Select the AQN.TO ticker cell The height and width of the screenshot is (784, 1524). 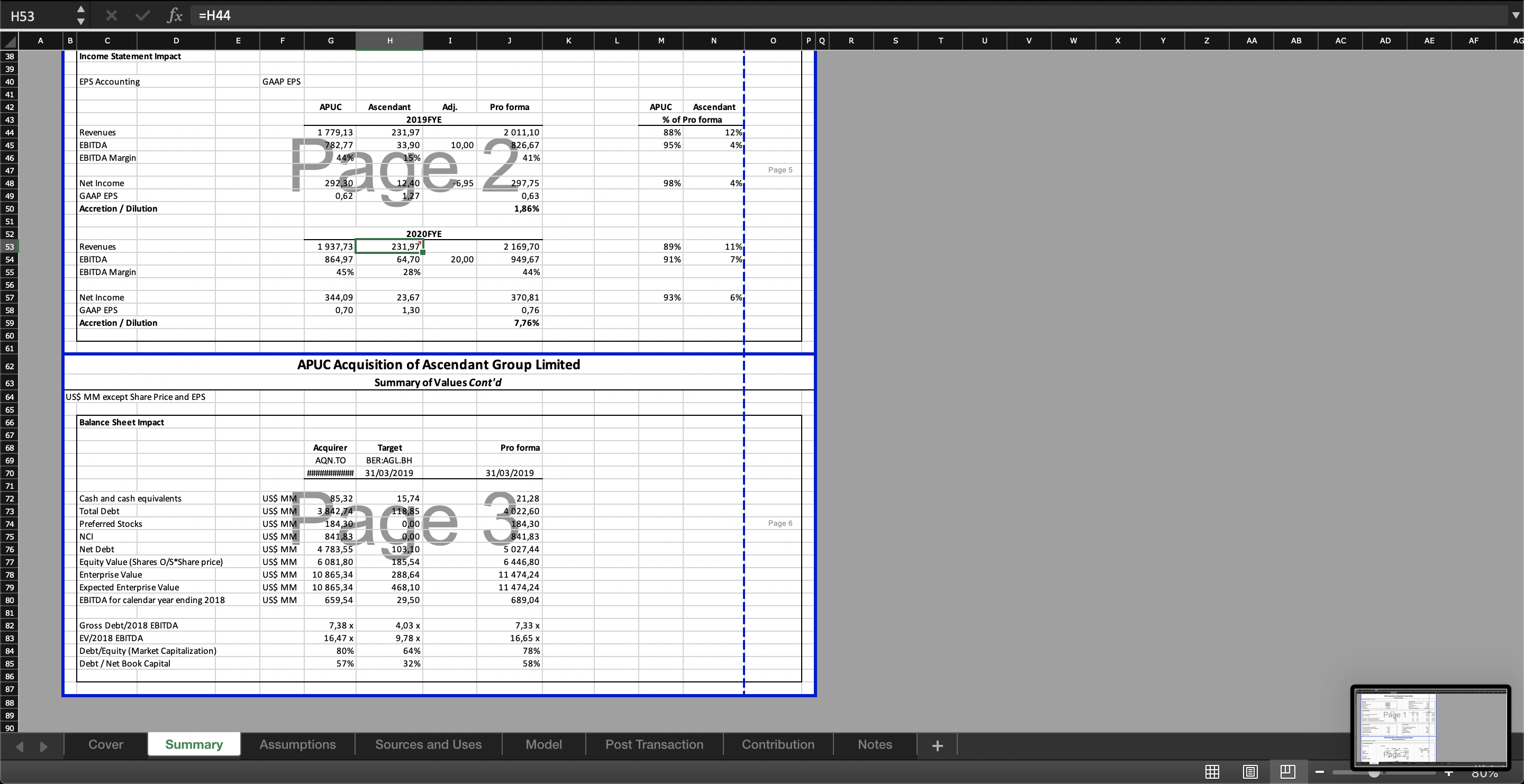click(330, 460)
